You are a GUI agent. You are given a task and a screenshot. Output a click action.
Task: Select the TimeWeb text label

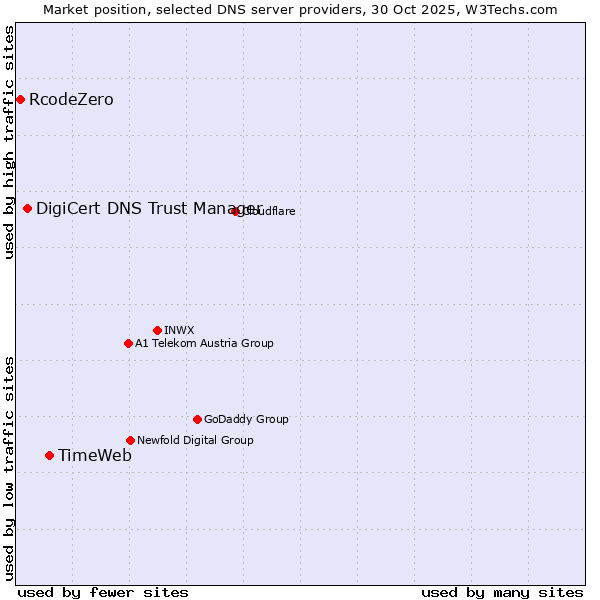tap(94, 455)
